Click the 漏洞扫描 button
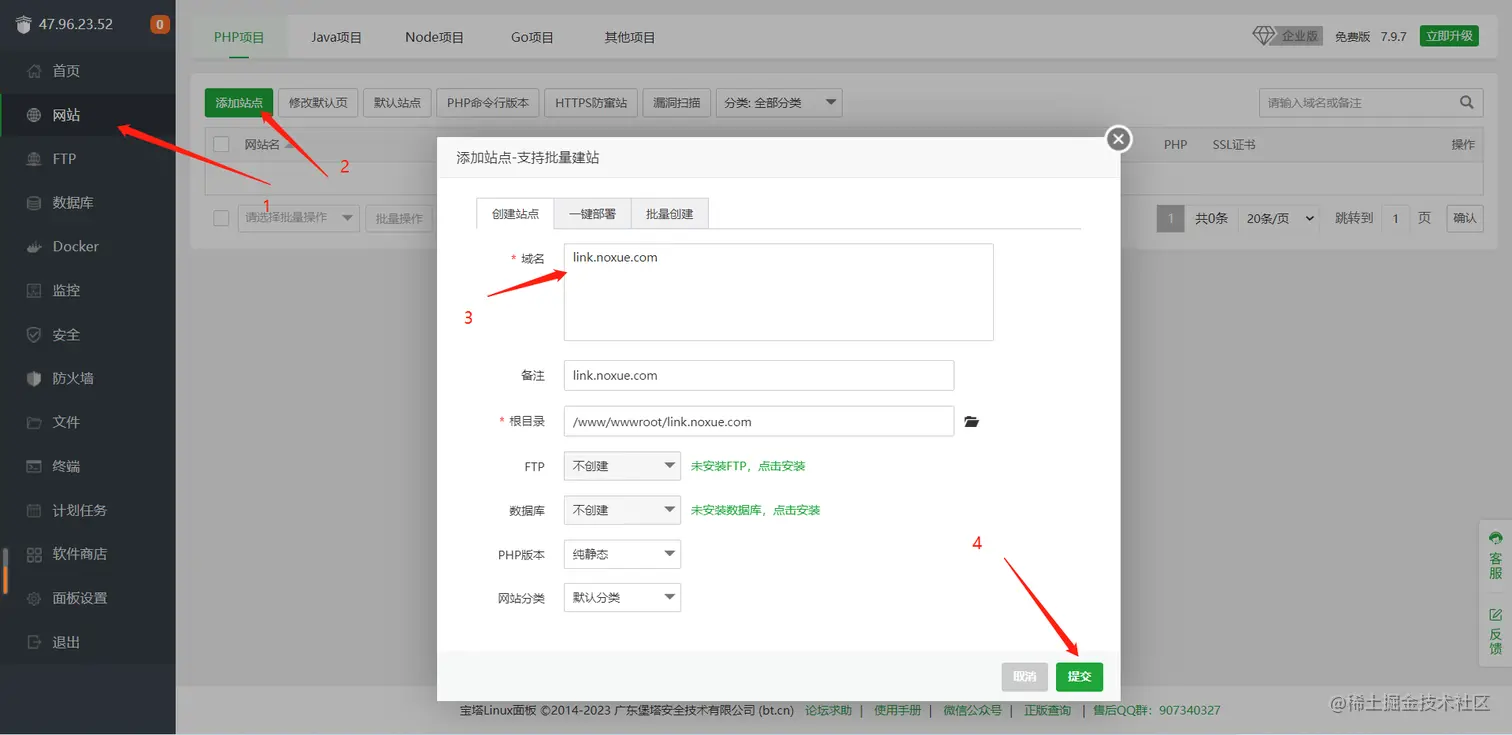1512x735 pixels. click(x=677, y=102)
